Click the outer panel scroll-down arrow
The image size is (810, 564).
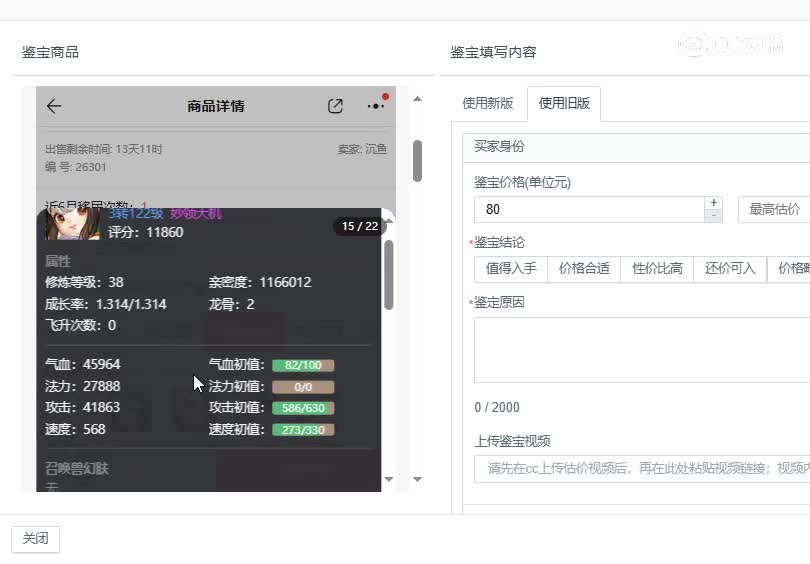417,479
